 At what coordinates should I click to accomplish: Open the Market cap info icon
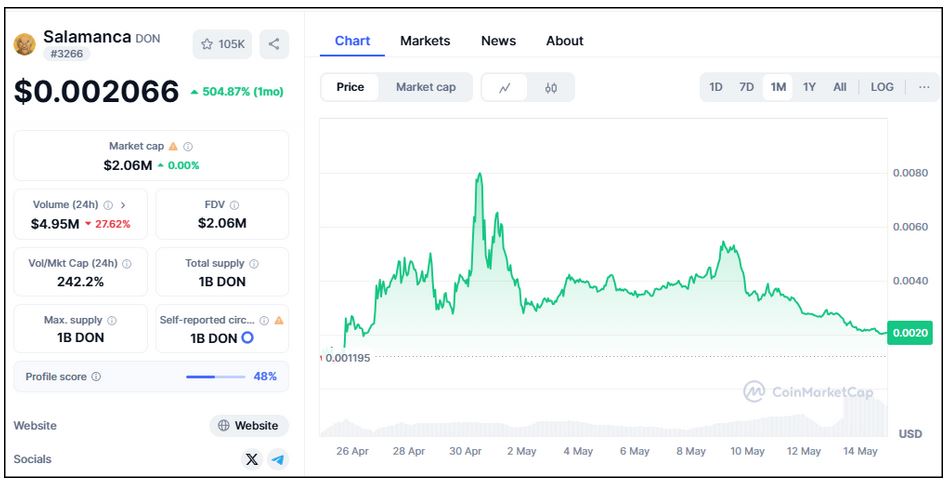[188, 146]
